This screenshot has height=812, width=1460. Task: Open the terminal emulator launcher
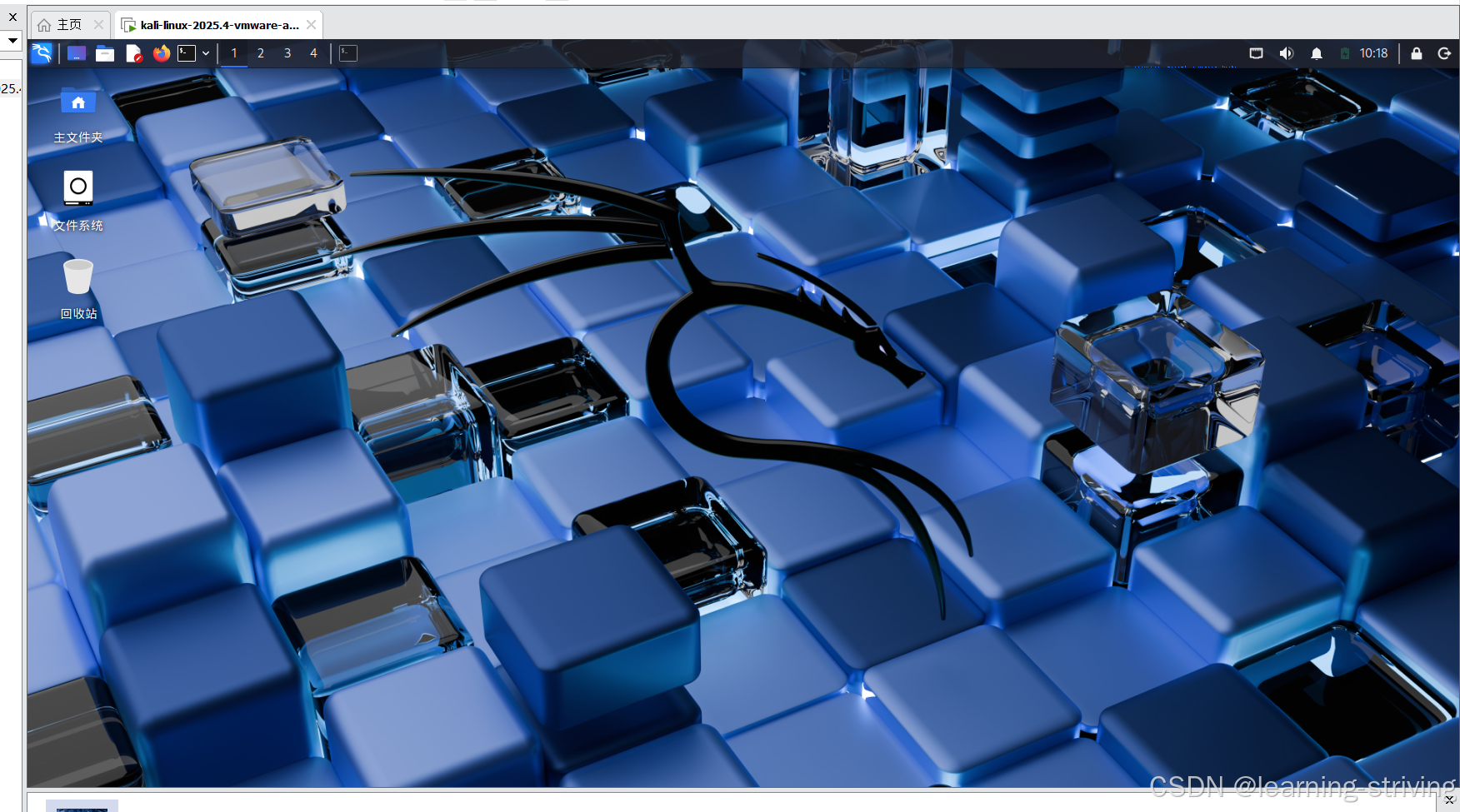pos(187,53)
